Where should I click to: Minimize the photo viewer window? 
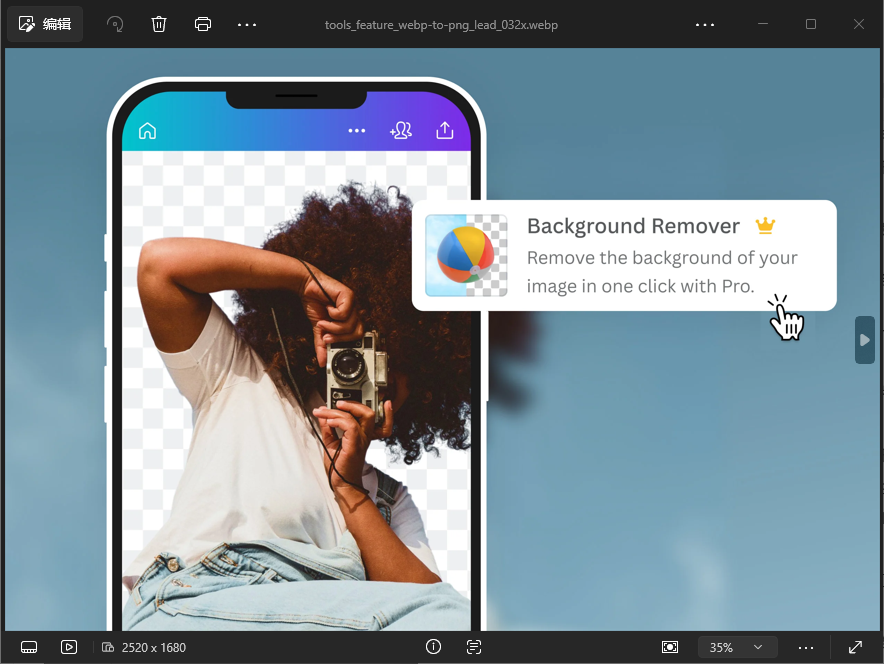click(x=763, y=24)
